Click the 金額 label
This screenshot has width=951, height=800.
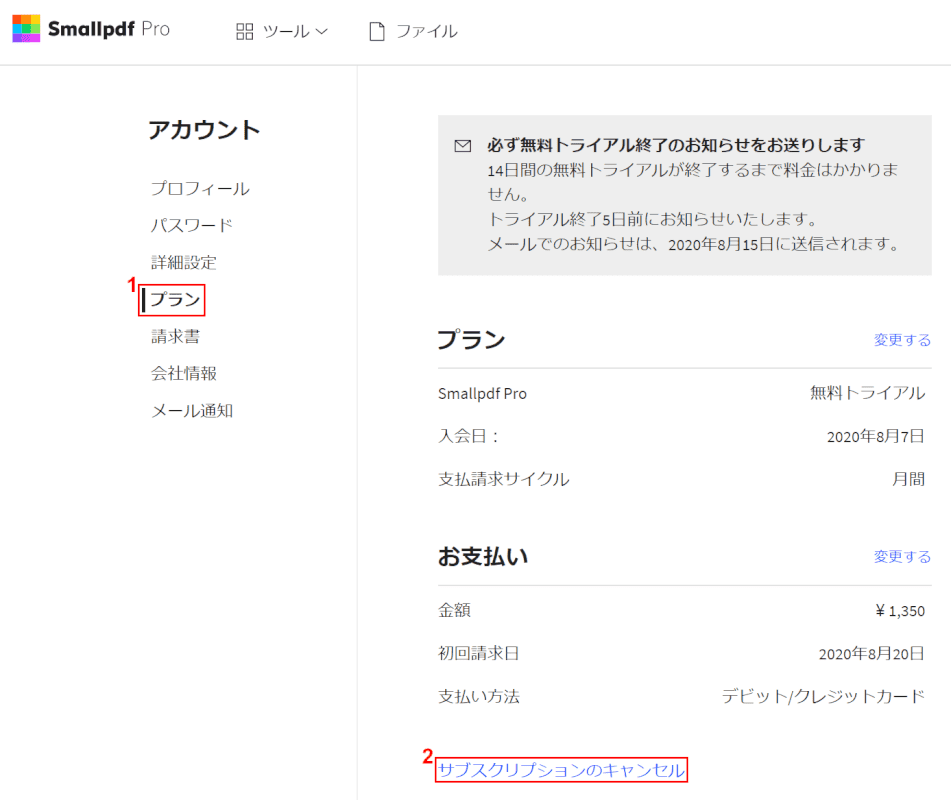(x=454, y=611)
